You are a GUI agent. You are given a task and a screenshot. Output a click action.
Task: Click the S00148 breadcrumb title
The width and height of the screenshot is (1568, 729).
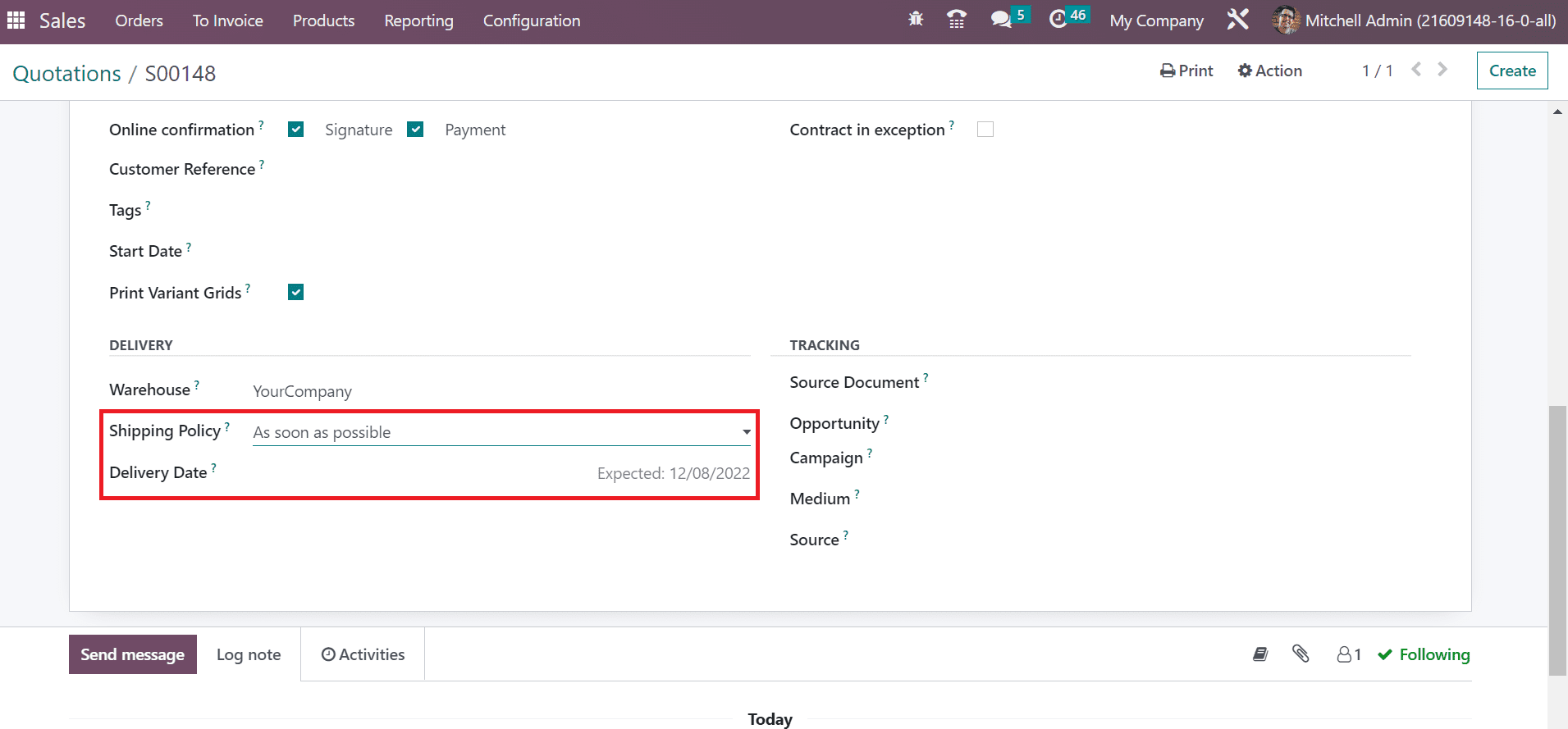181,74
